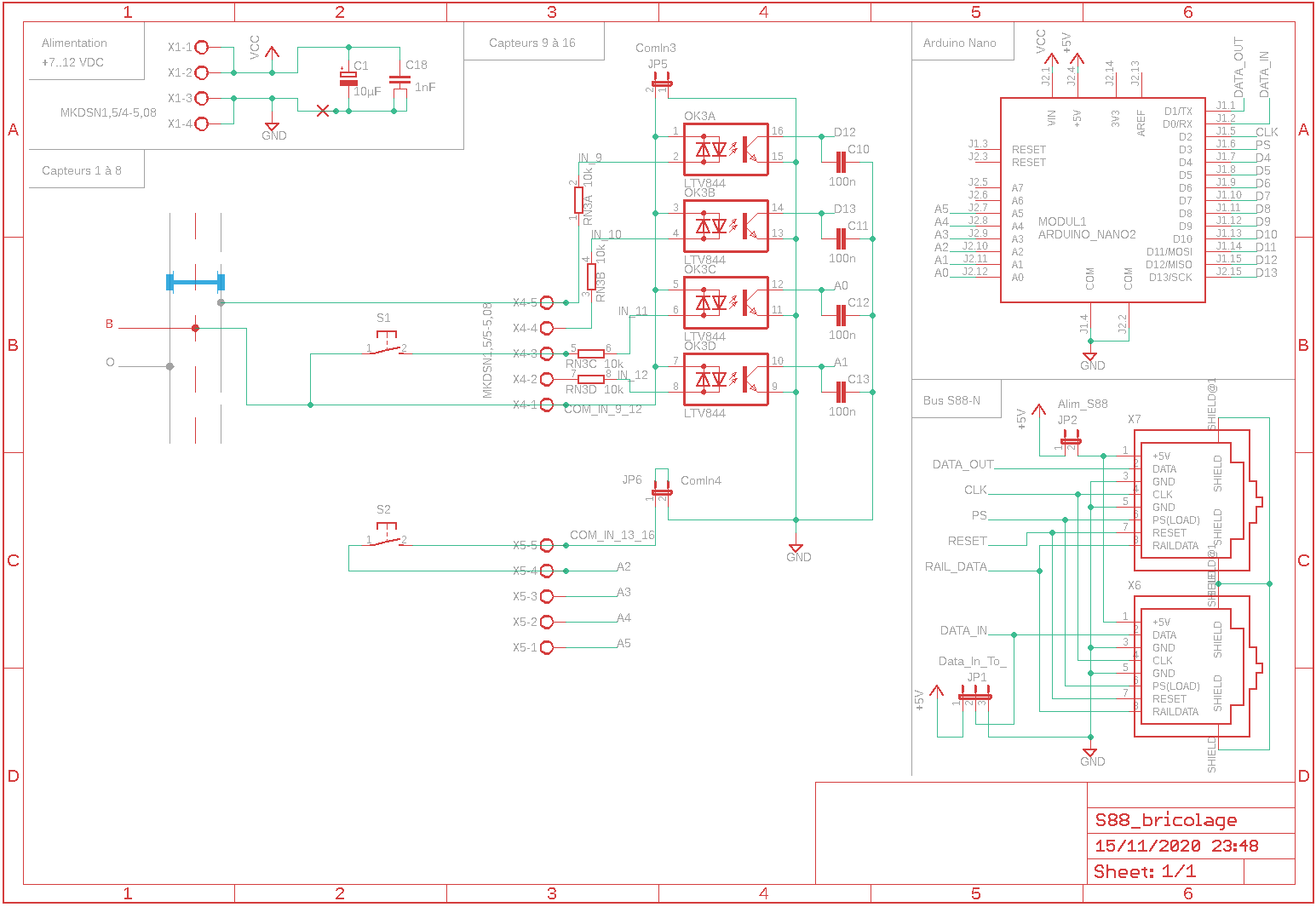Viewport: 1316px width, 907px height.
Task: Select the RN3A 10k resistor
Action: point(578,201)
